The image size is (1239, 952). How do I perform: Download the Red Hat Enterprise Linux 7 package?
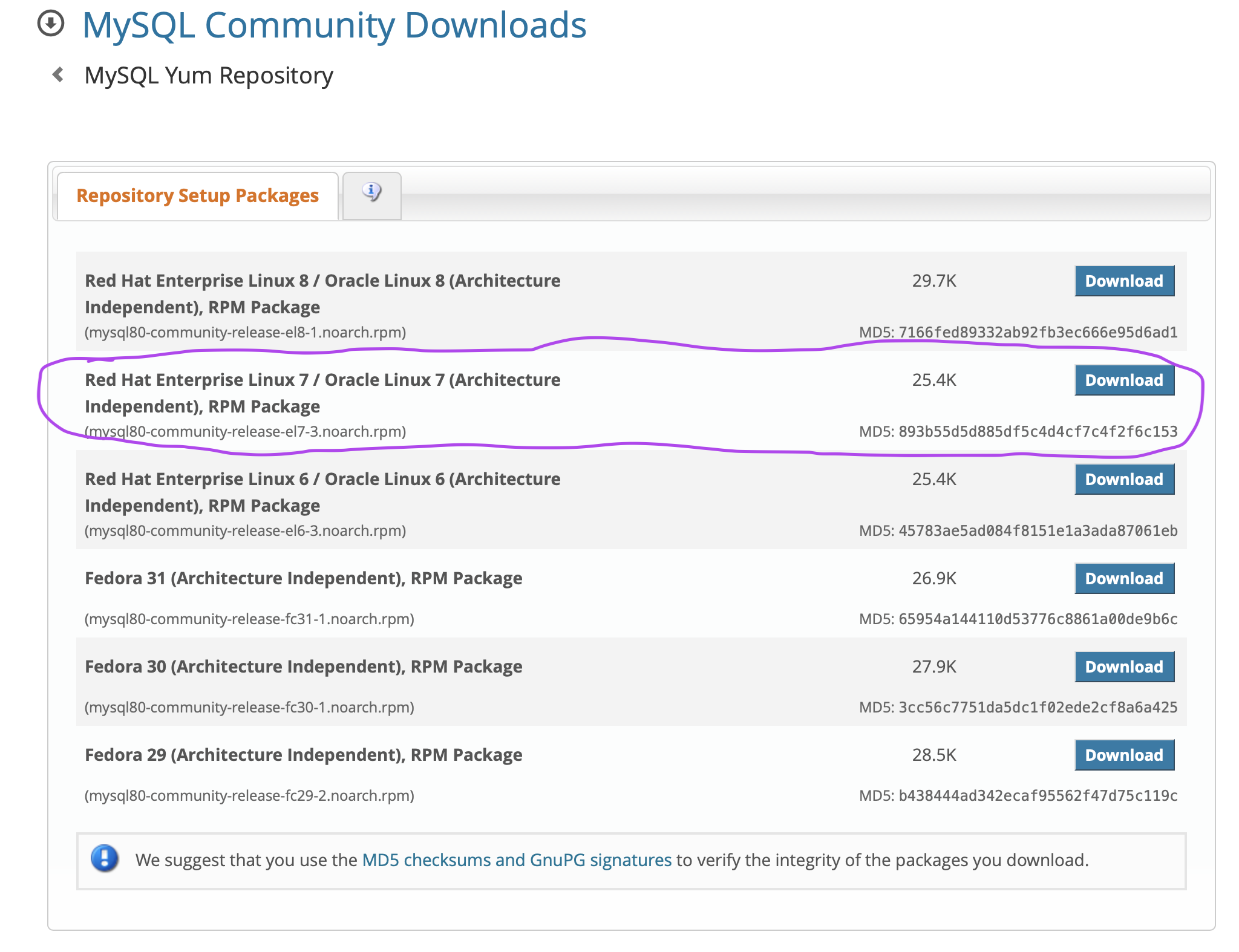(1123, 380)
